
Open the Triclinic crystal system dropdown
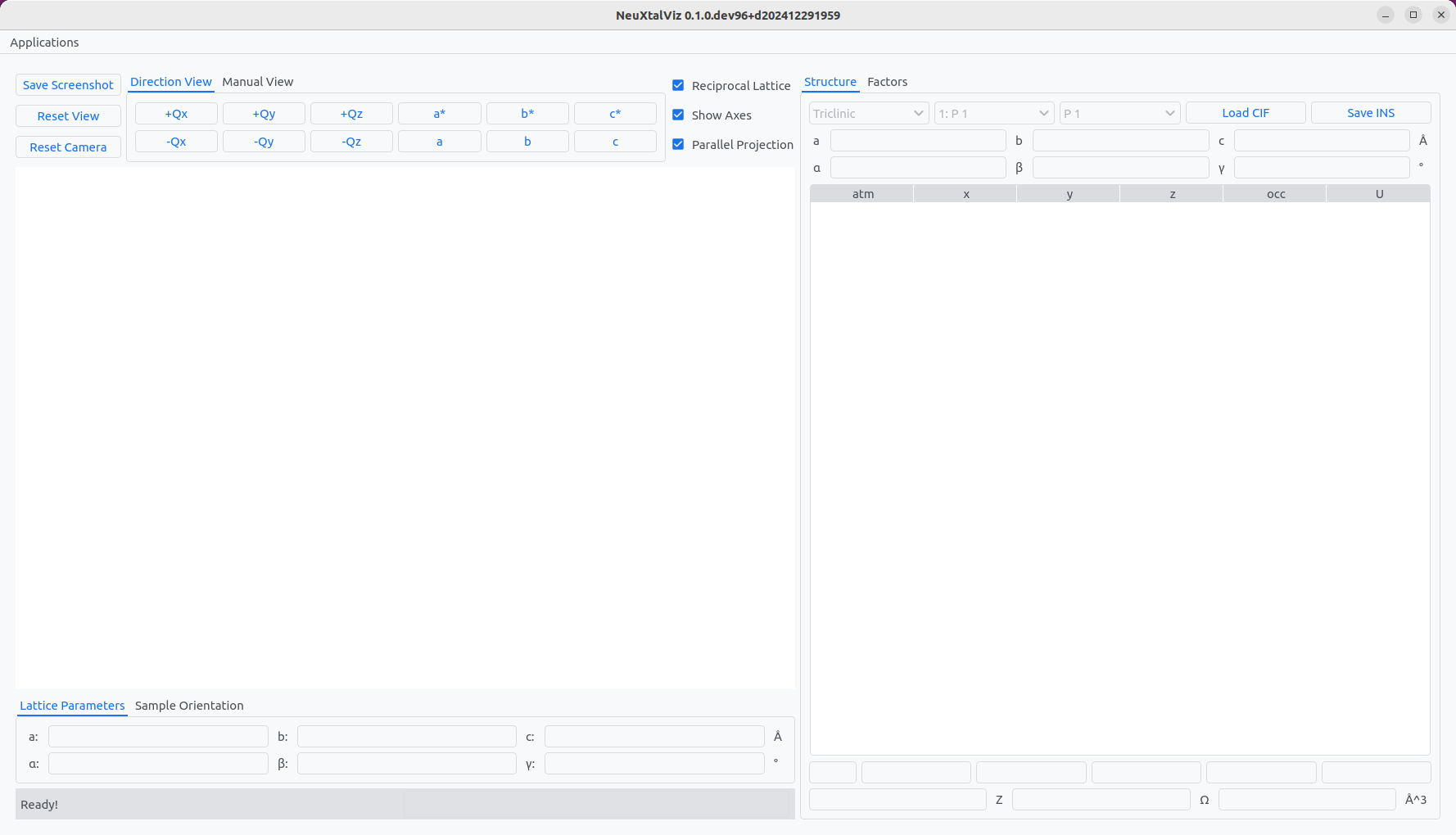coord(868,113)
